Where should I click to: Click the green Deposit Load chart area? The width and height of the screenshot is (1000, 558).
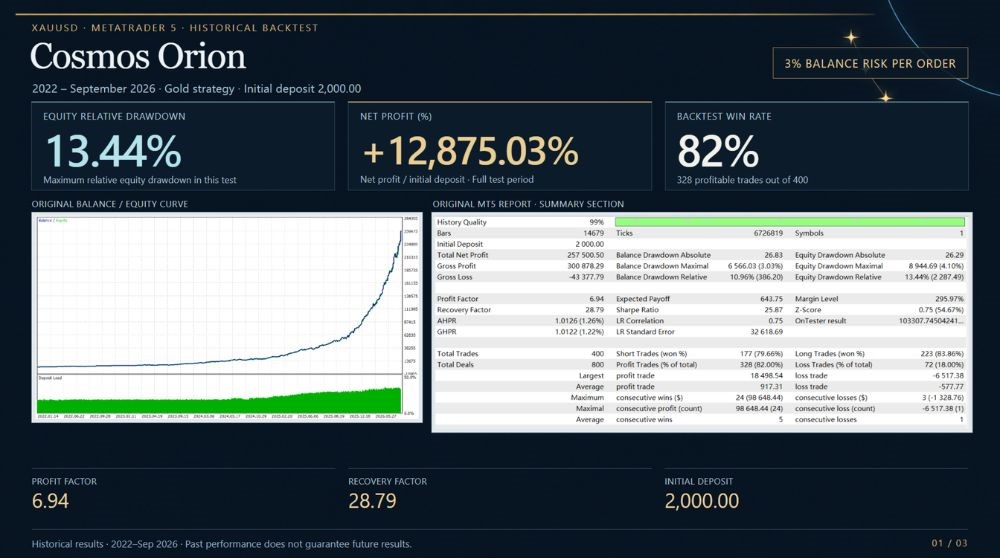(x=219, y=401)
